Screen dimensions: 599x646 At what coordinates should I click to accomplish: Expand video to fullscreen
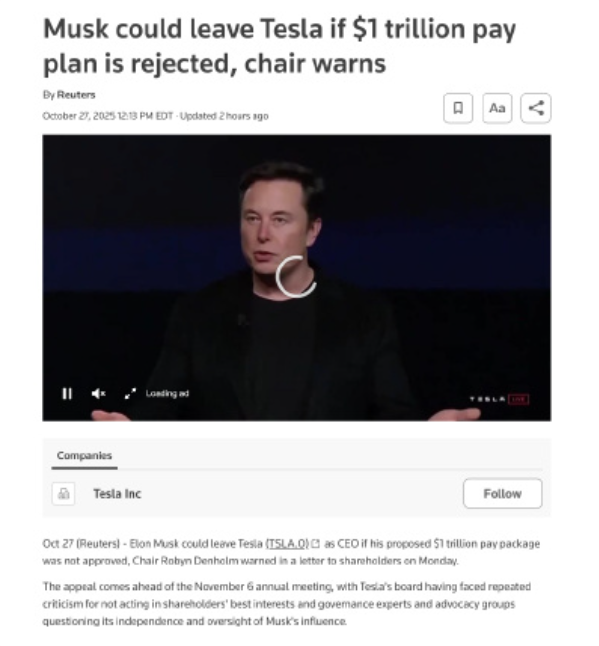pos(130,394)
